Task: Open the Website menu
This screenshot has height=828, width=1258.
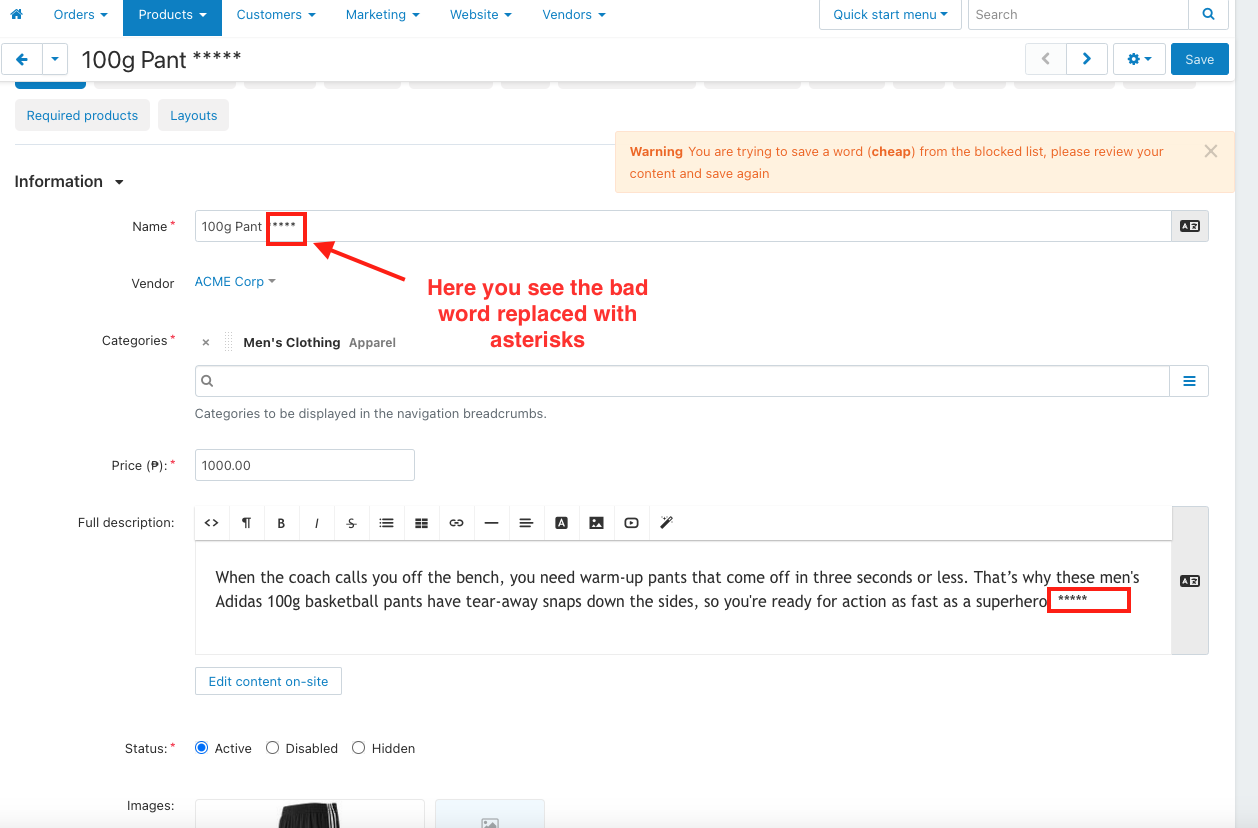Action: coord(481,15)
